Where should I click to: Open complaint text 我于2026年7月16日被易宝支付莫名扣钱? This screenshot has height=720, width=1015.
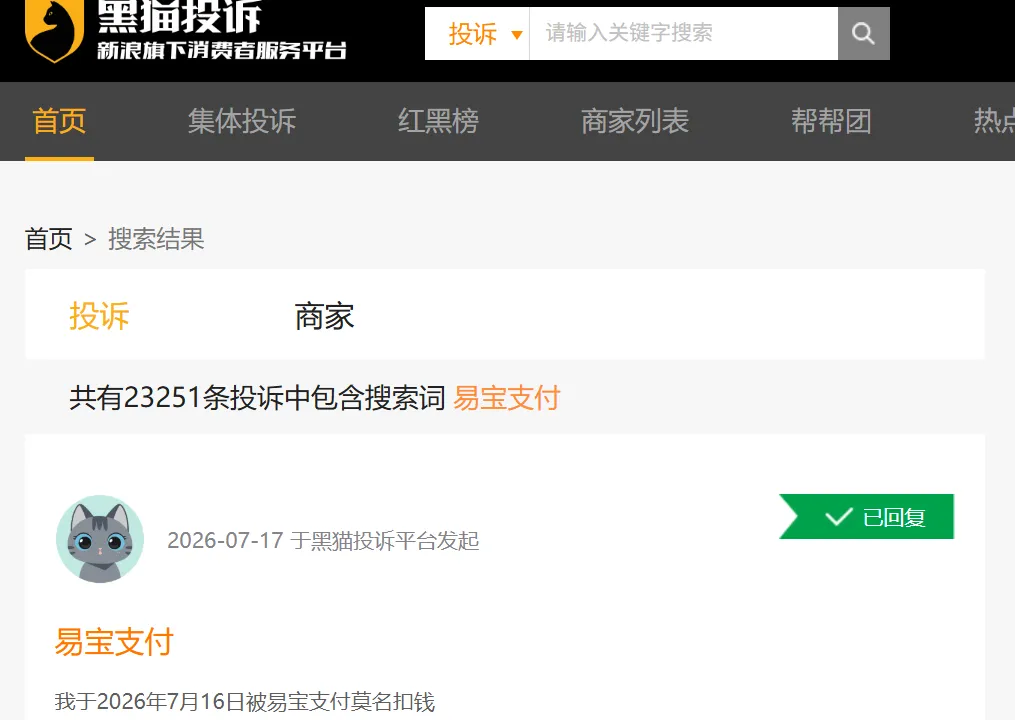click(x=245, y=702)
